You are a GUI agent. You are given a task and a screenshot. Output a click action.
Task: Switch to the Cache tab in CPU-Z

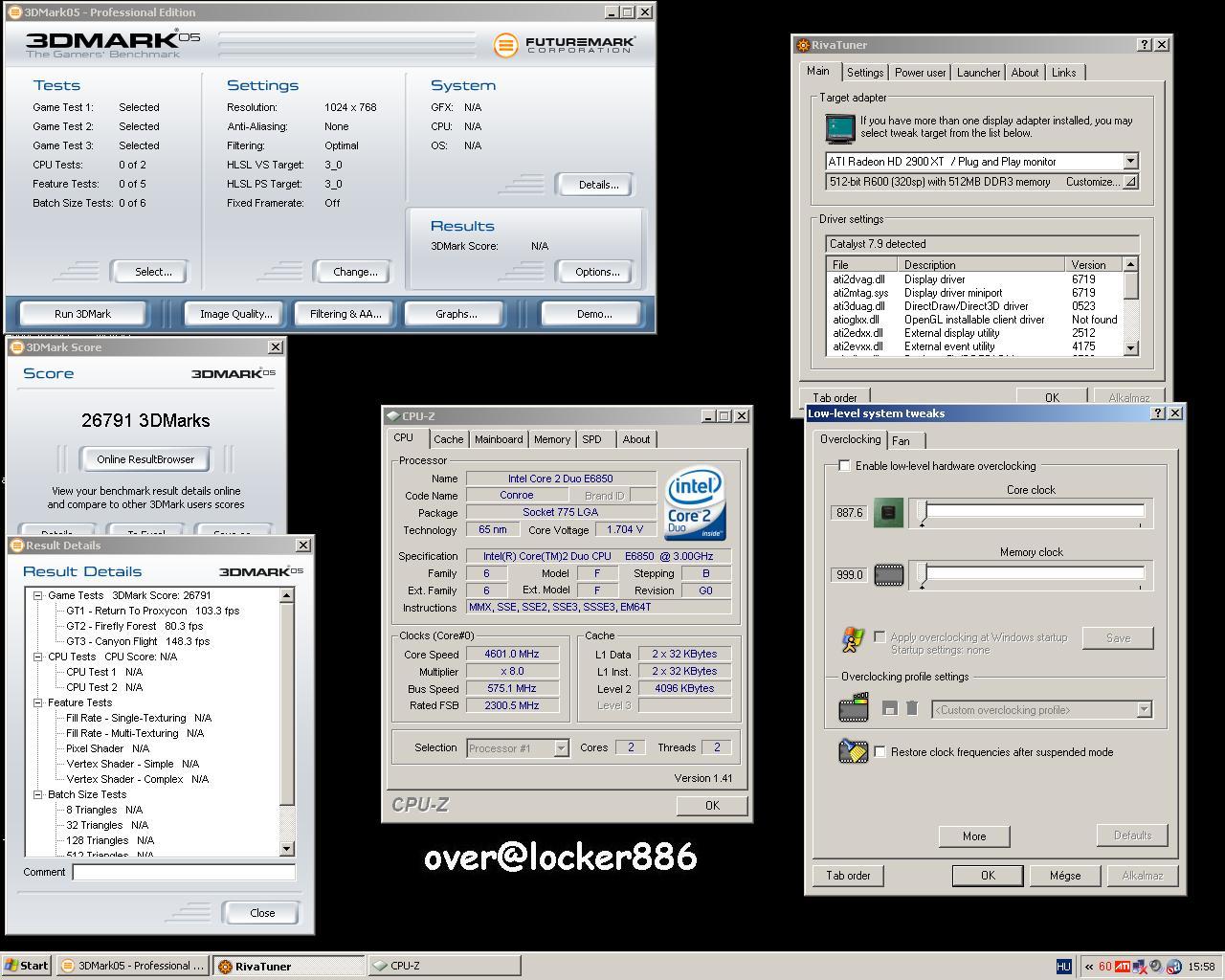pyautogui.click(x=448, y=439)
